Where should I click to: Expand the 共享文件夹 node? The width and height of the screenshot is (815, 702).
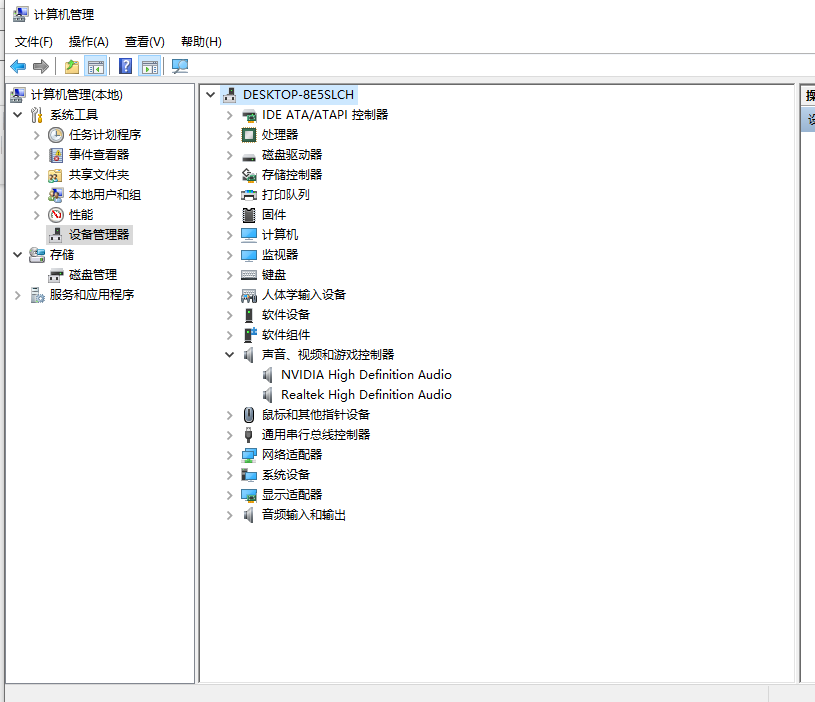pyautogui.click(x=36, y=175)
